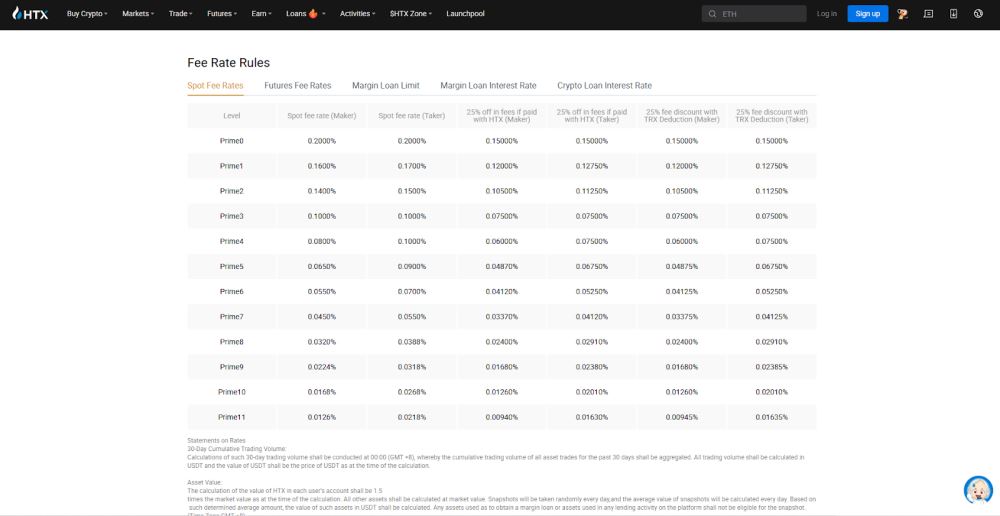This screenshot has height=516, width=1000.
Task: Open the Crypto Loan Interest Rate tab
Action: coord(605,85)
